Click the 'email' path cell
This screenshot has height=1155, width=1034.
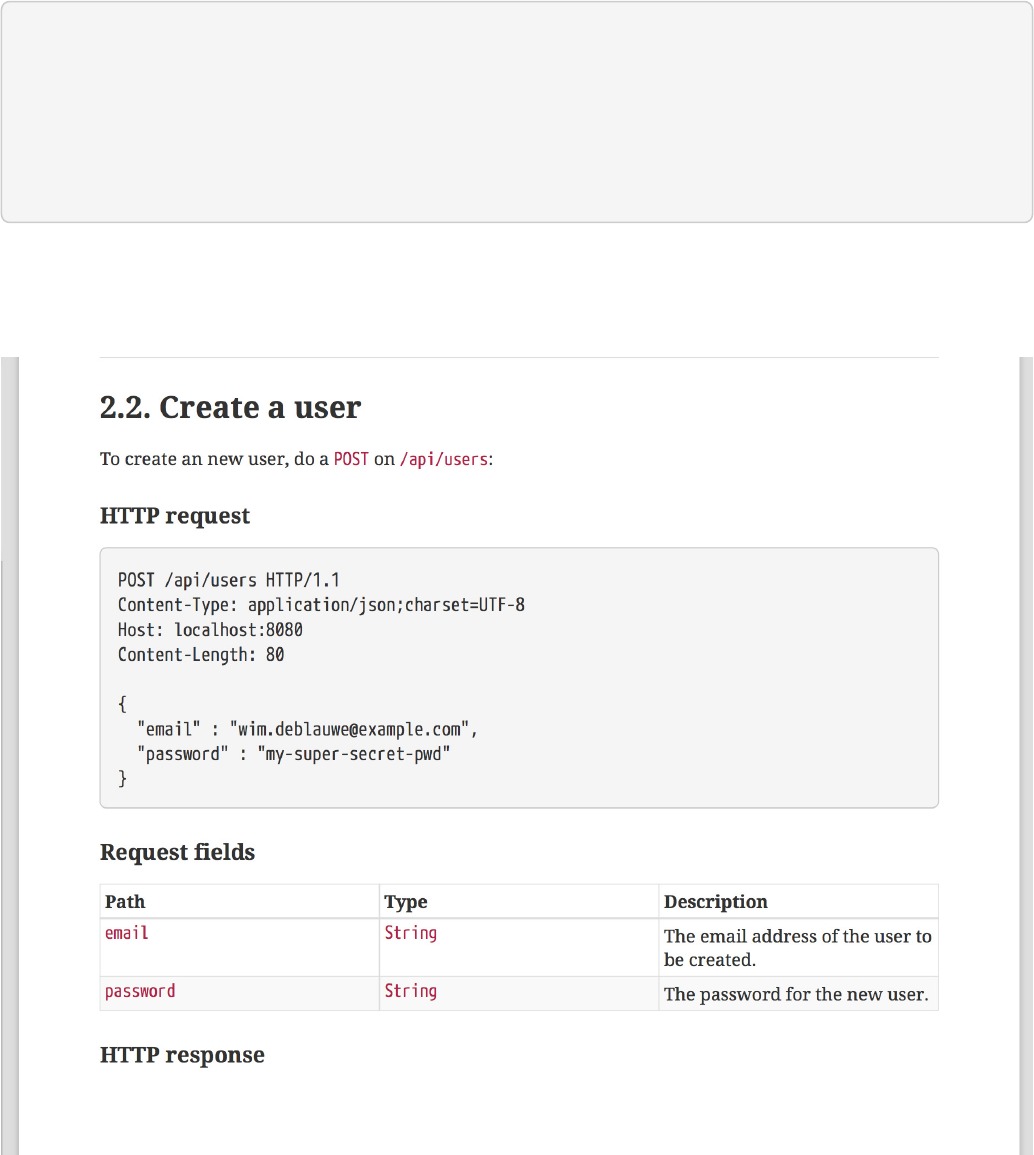click(239, 948)
